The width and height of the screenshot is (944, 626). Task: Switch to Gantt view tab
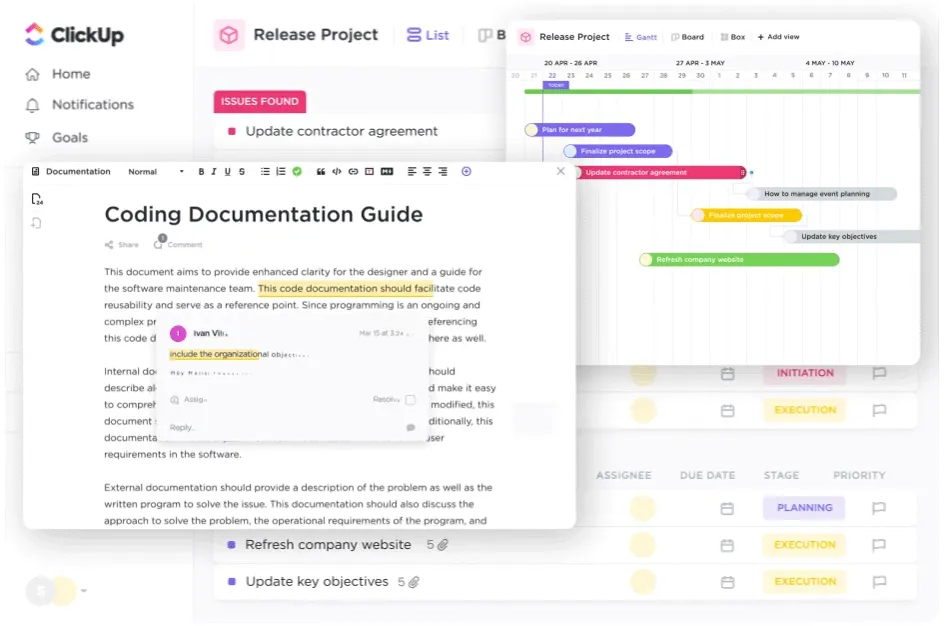641,37
